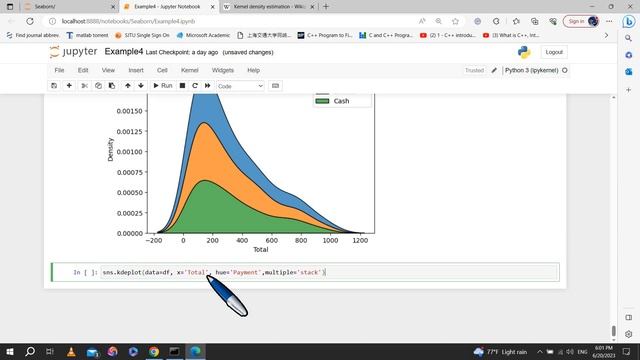Open 'matlab torrent' bookmark
Viewport: 640px width, 360px height.
point(87,36)
